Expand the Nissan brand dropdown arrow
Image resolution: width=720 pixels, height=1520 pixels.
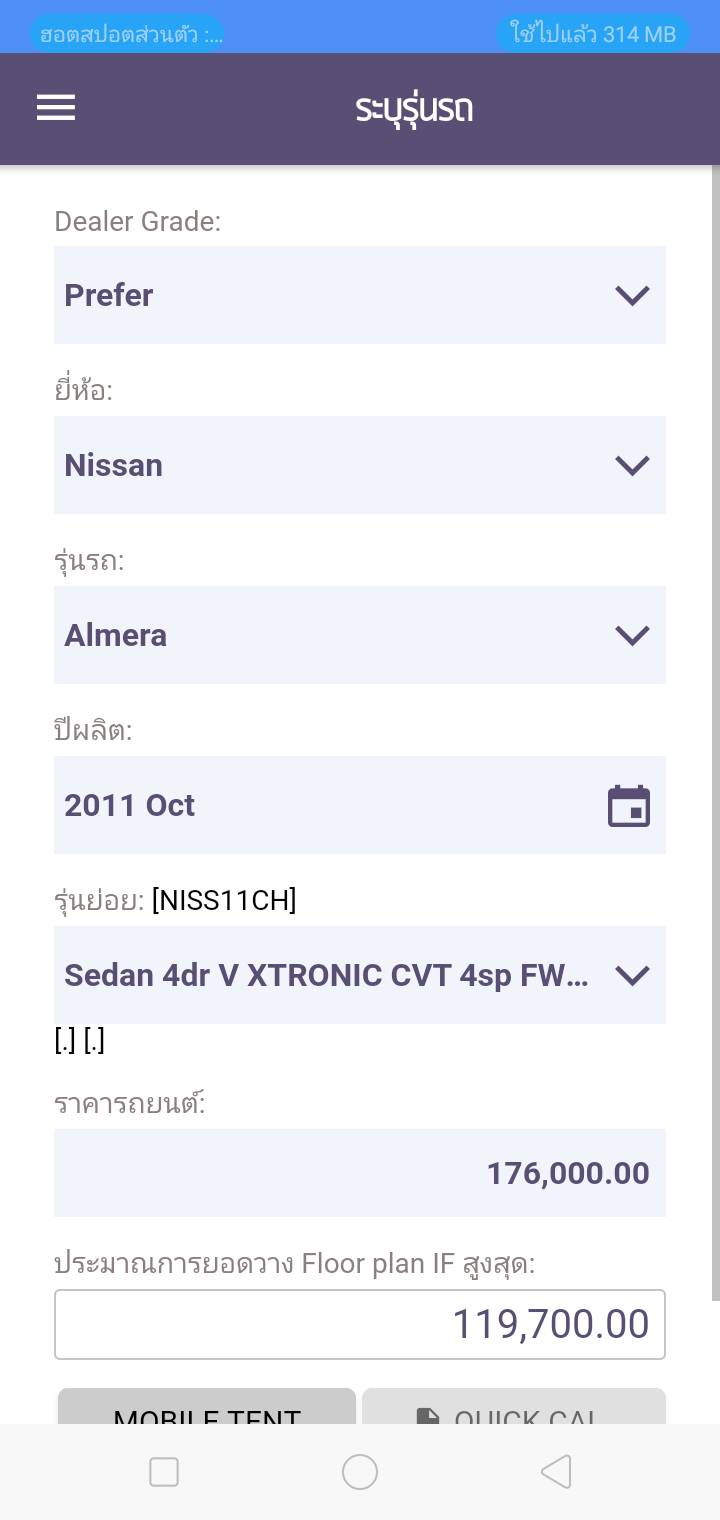pyautogui.click(x=632, y=465)
